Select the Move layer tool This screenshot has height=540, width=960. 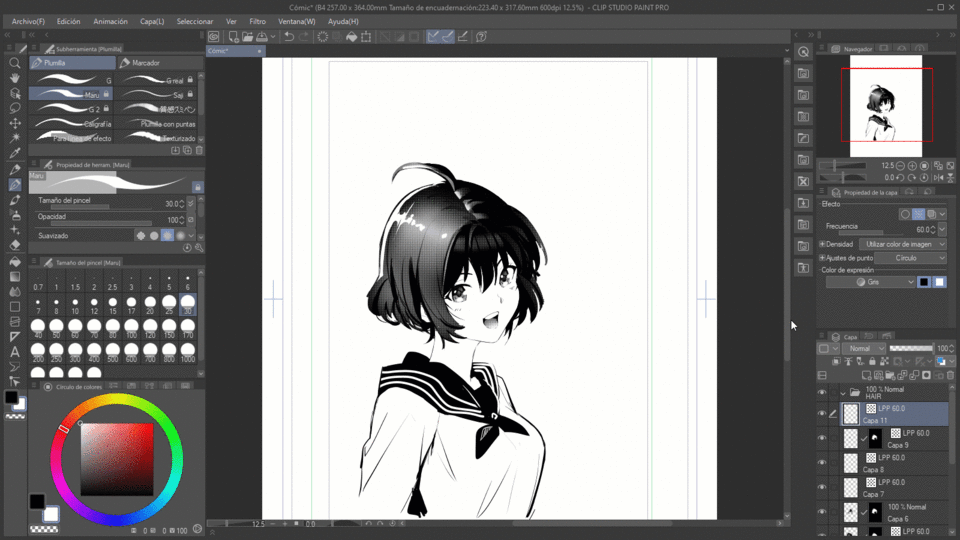tap(15, 123)
